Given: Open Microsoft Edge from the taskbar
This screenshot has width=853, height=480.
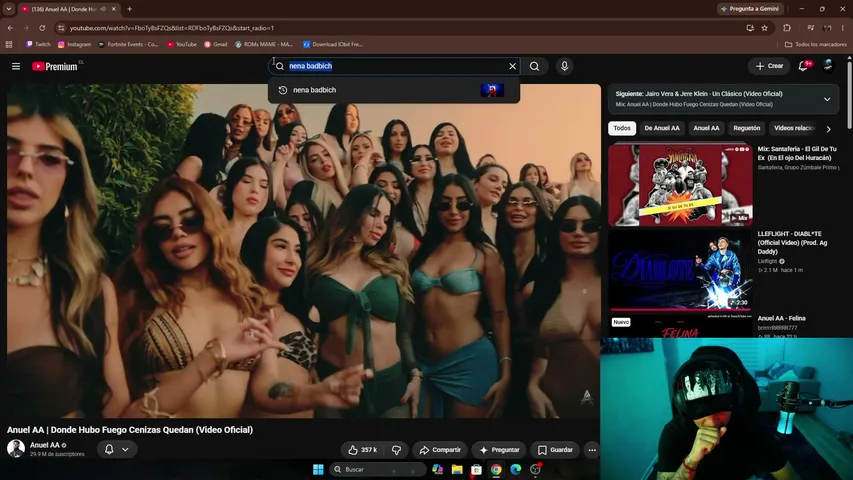Looking at the screenshot, I should coord(516,469).
